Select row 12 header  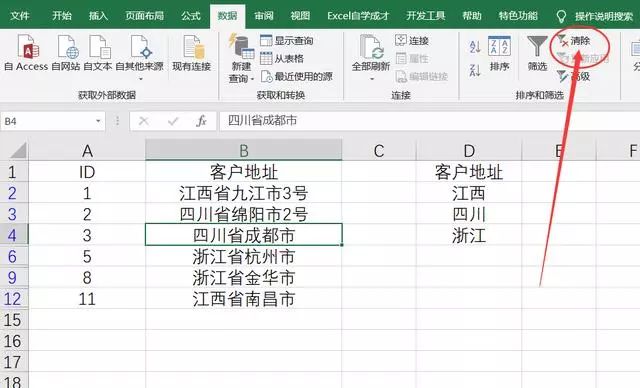tap(14, 299)
